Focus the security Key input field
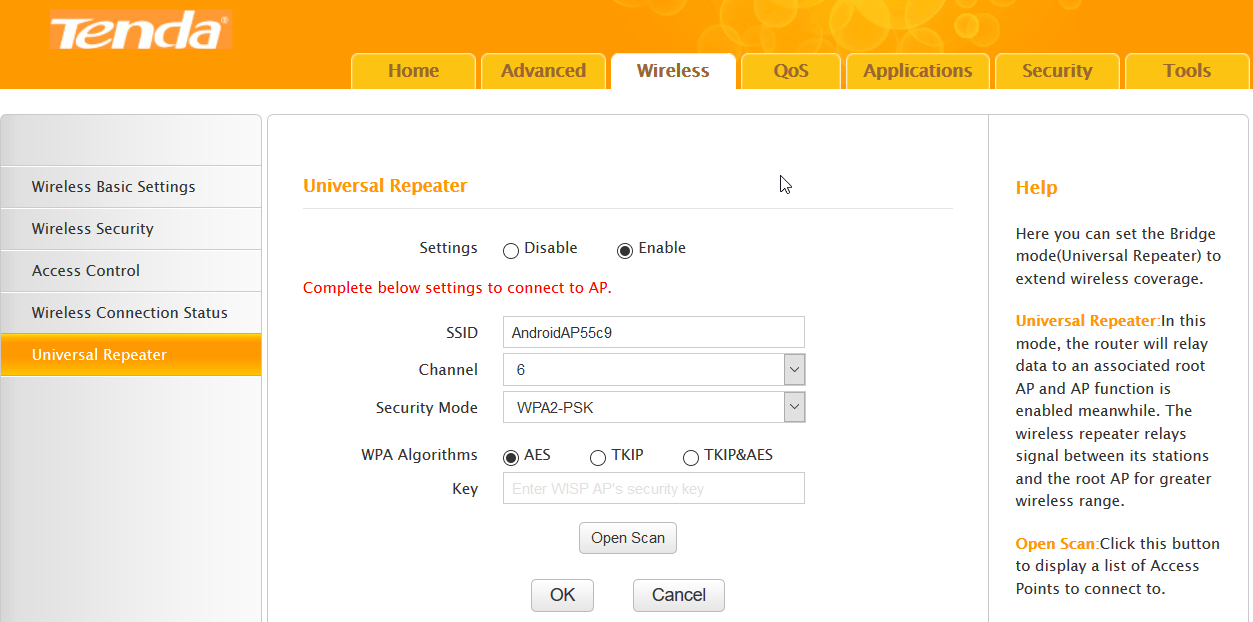The image size is (1253, 622). coord(653,489)
